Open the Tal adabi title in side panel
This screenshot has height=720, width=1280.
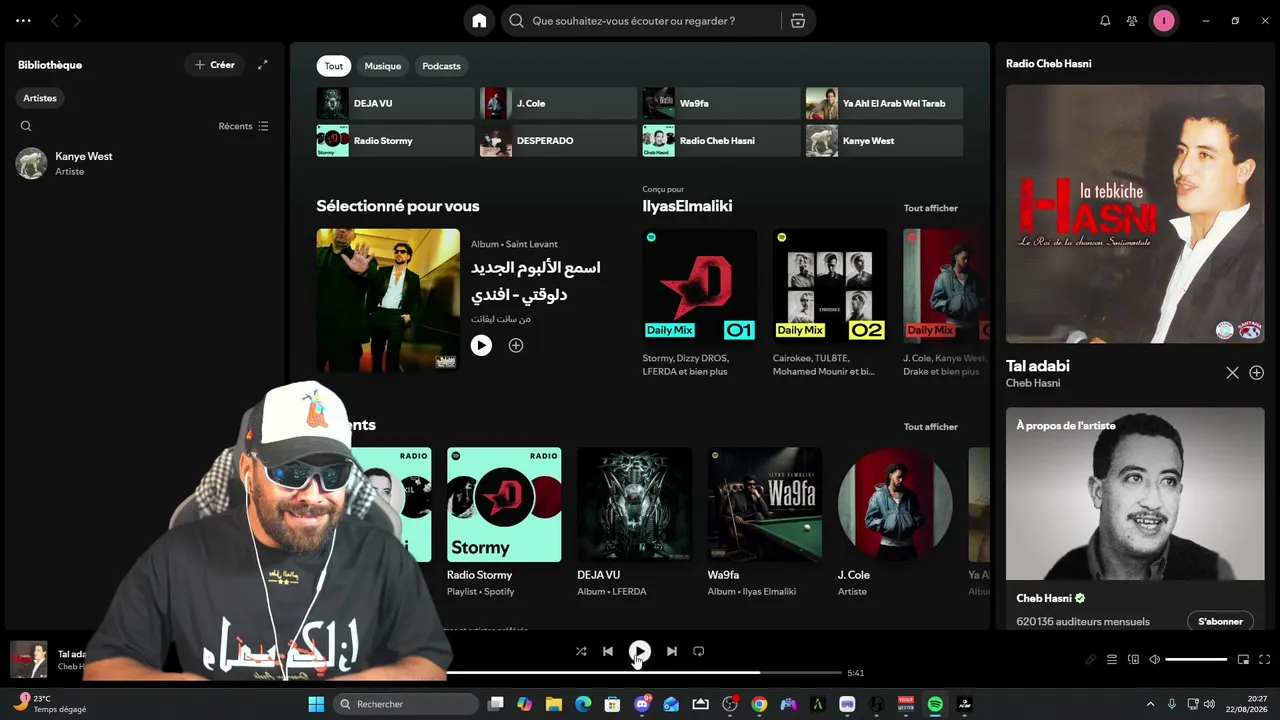(1037, 366)
